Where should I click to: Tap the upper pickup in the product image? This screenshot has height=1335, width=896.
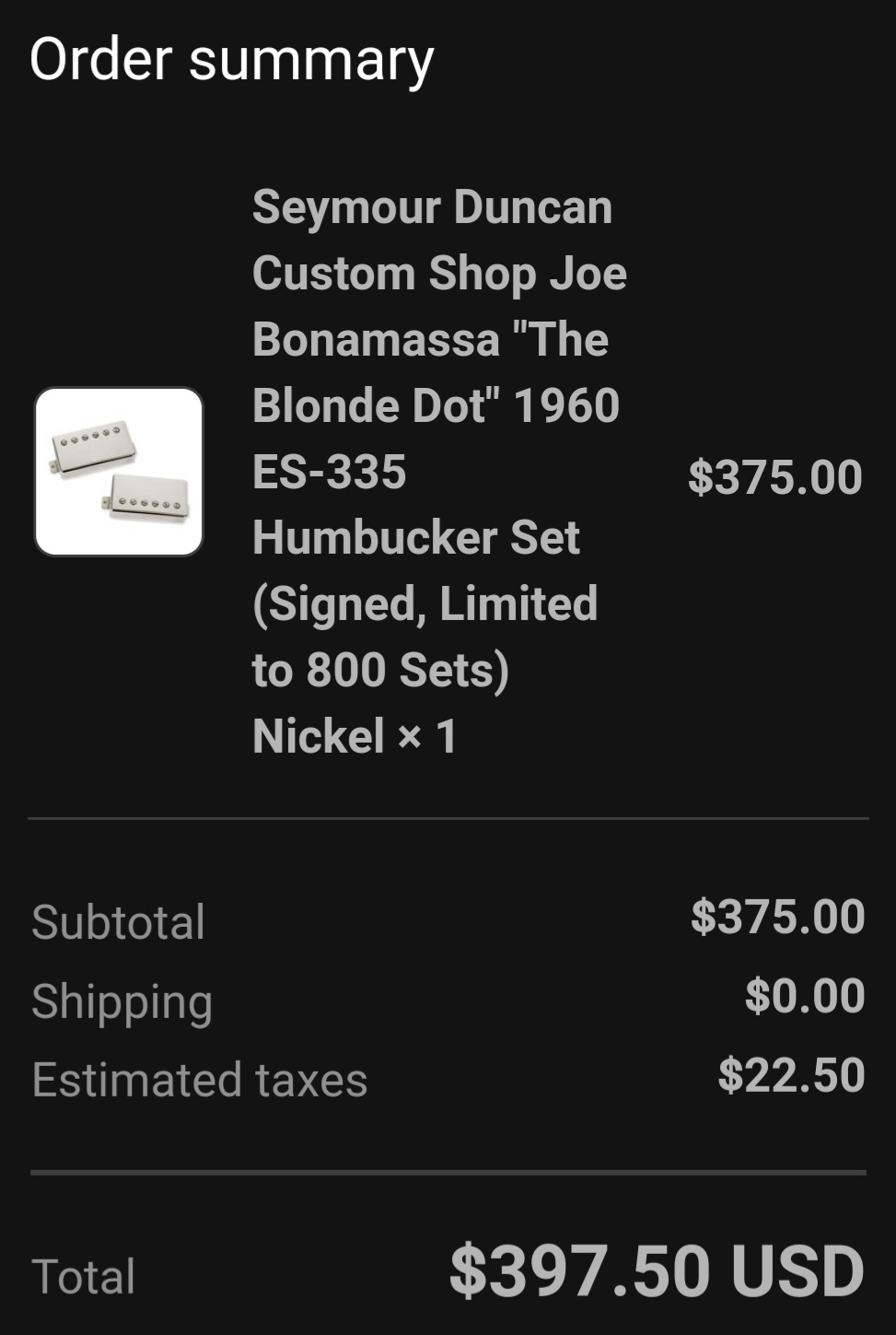point(93,447)
